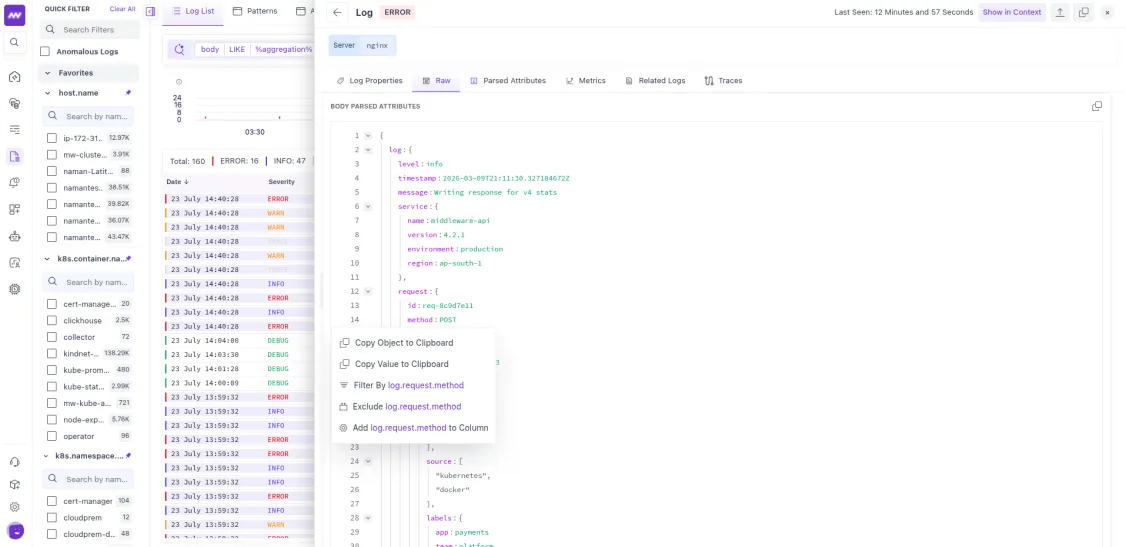The width and height of the screenshot is (1126, 547).
Task: Check the cloudprem namespace filter
Action: click(52, 517)
